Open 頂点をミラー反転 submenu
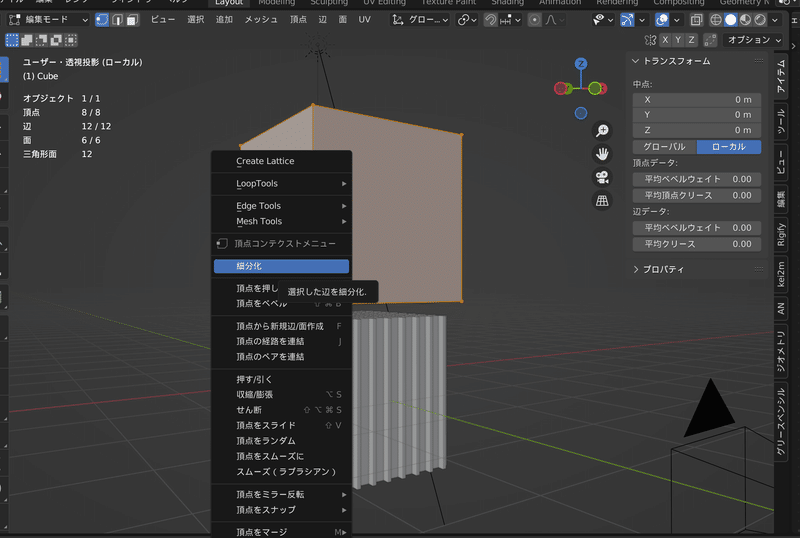The width and height of the screenshot is (800, 538). click(x=281, y=494)
